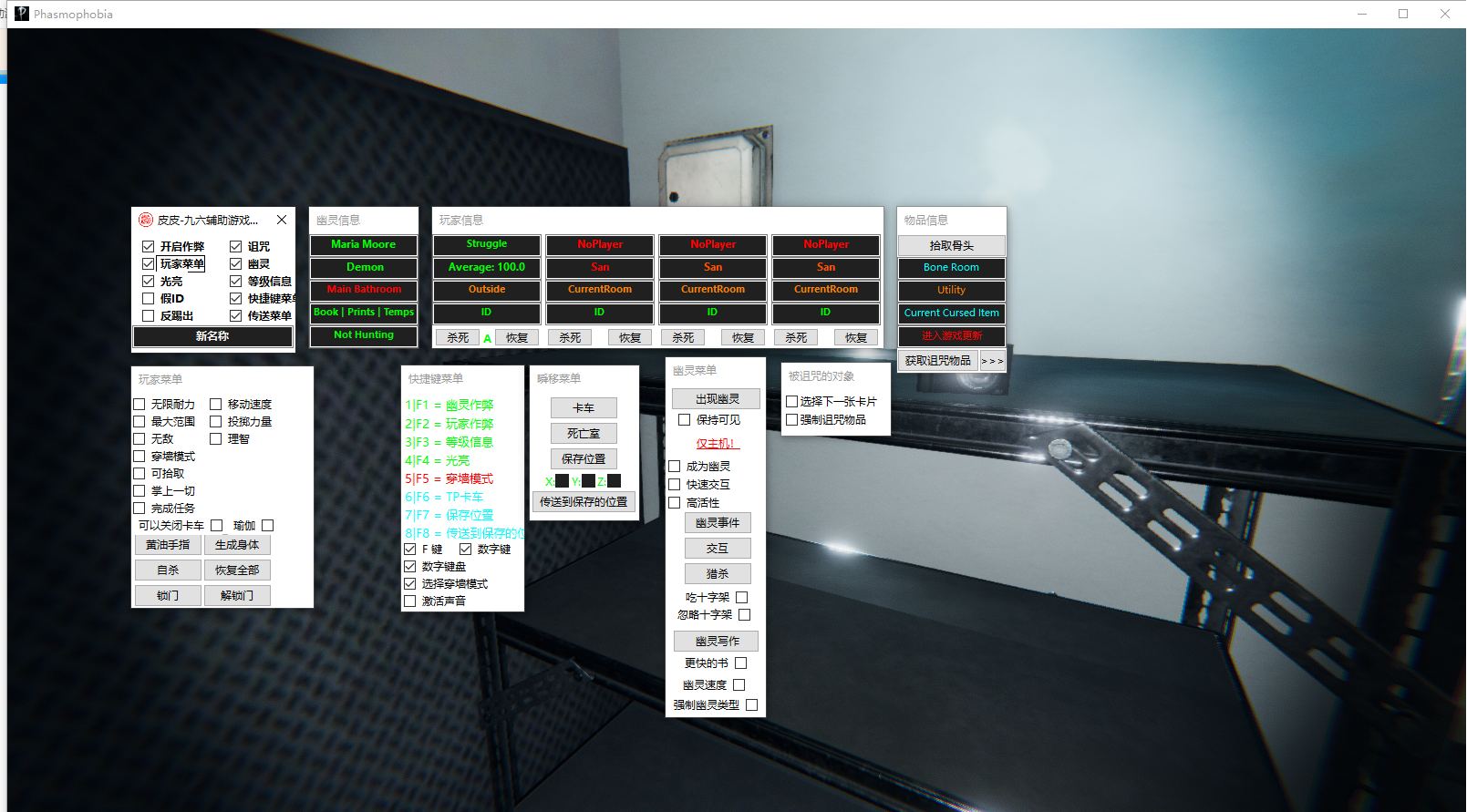Click the Phasmophobia icon in the title bar
The image size is (1467, 812).
click(22, 14)
